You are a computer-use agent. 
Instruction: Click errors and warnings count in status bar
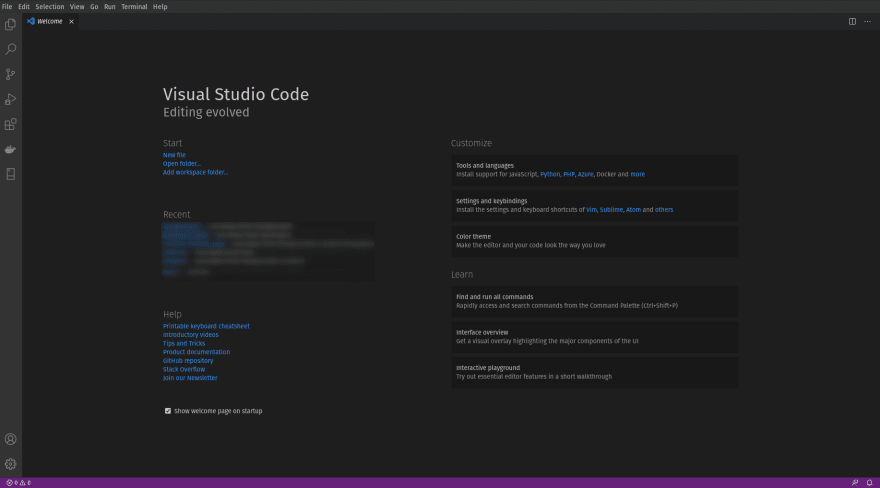18,483
